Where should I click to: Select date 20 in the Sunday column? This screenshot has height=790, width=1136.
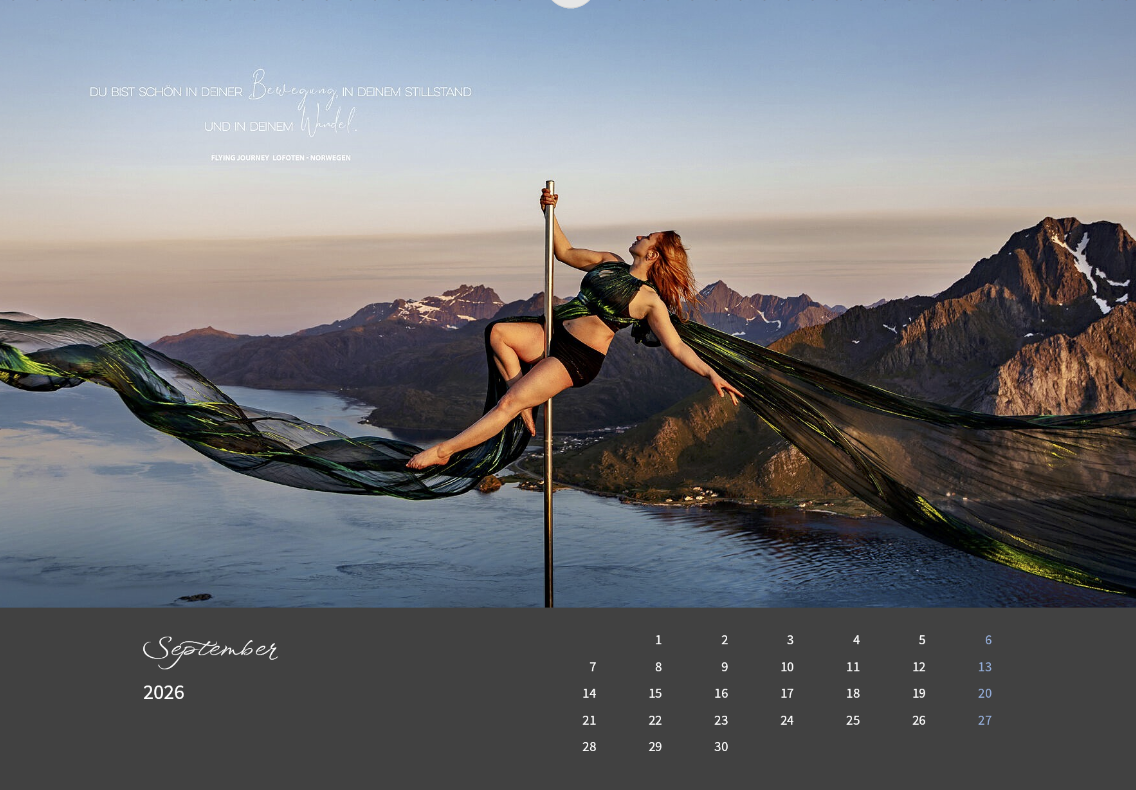(985, 693)
